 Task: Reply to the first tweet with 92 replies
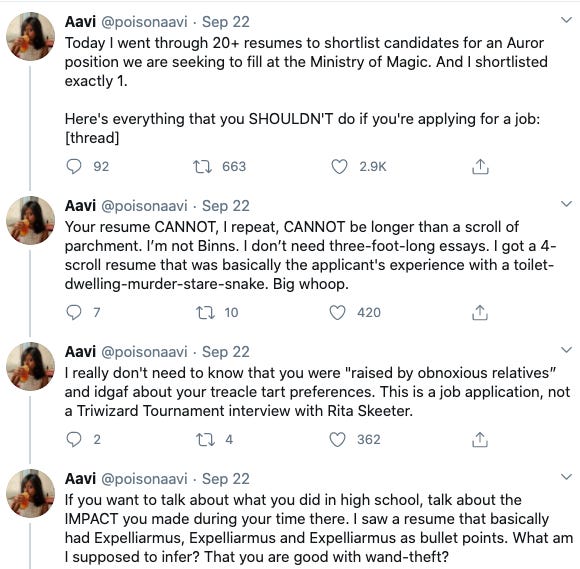click(74, 166)
